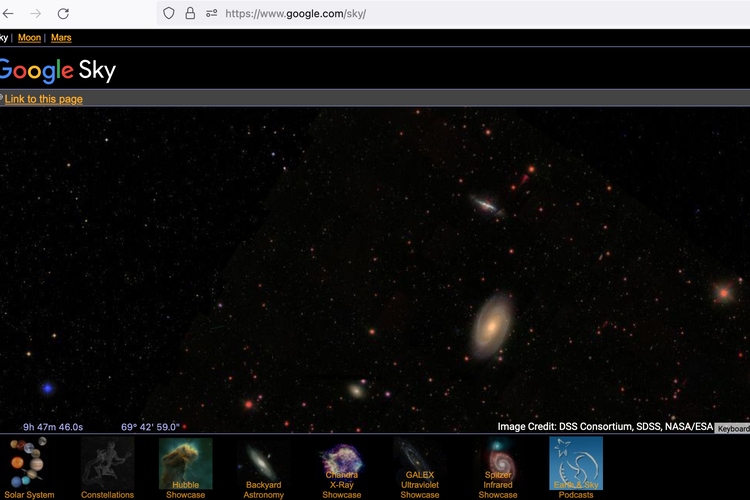
Task: Click the Link to this page link
Action: [44, 99]
